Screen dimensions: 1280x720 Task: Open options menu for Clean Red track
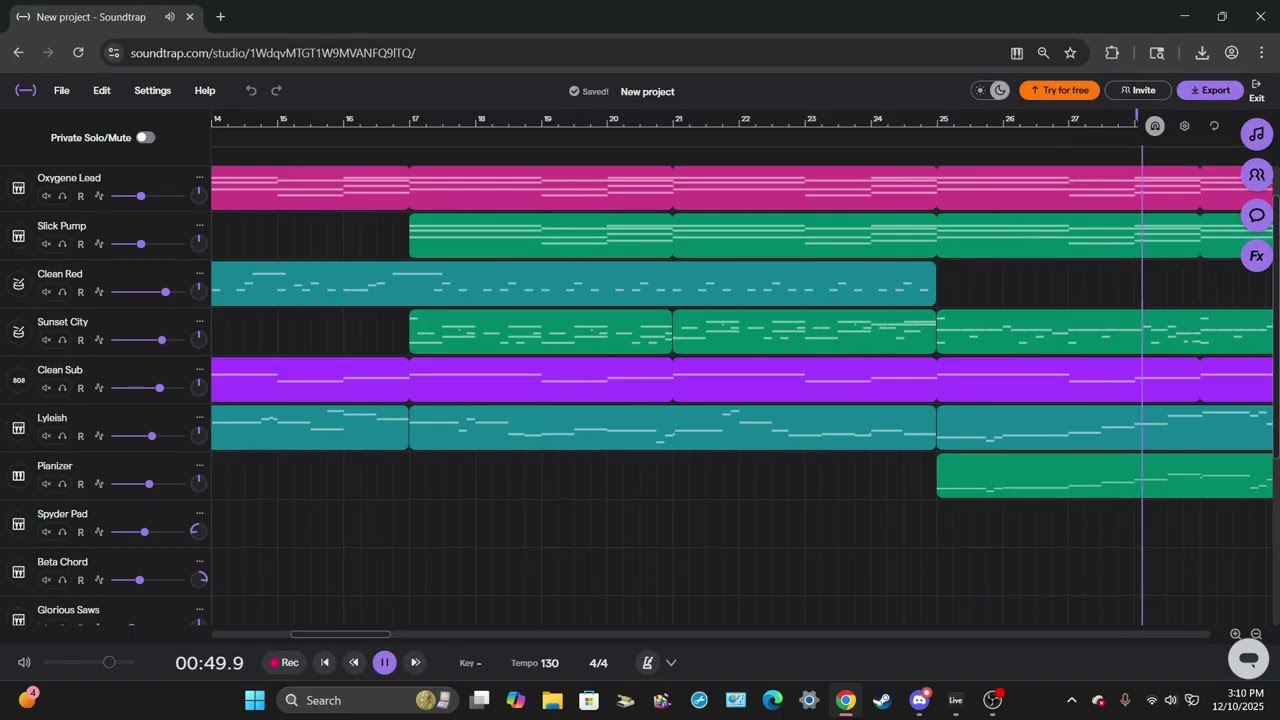point(200,273)
